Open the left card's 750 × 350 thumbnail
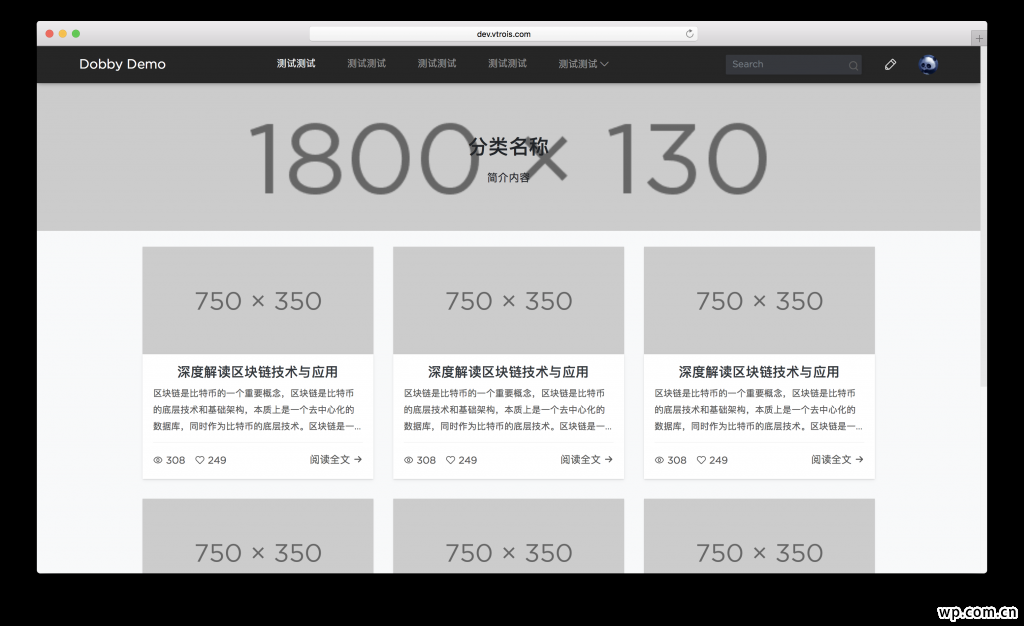 tap(258, 300)
